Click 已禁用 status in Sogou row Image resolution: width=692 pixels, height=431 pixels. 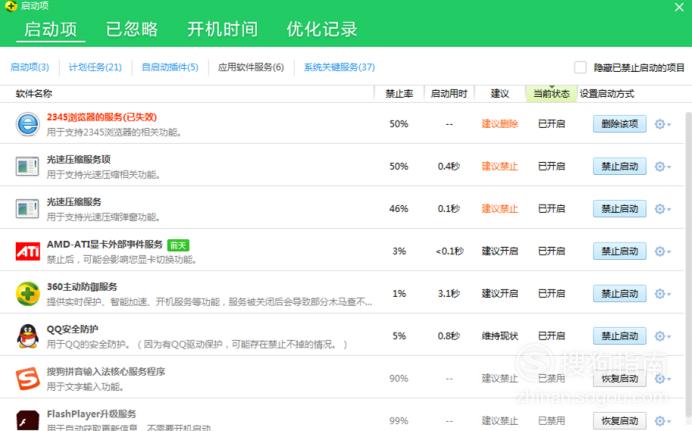551,379
